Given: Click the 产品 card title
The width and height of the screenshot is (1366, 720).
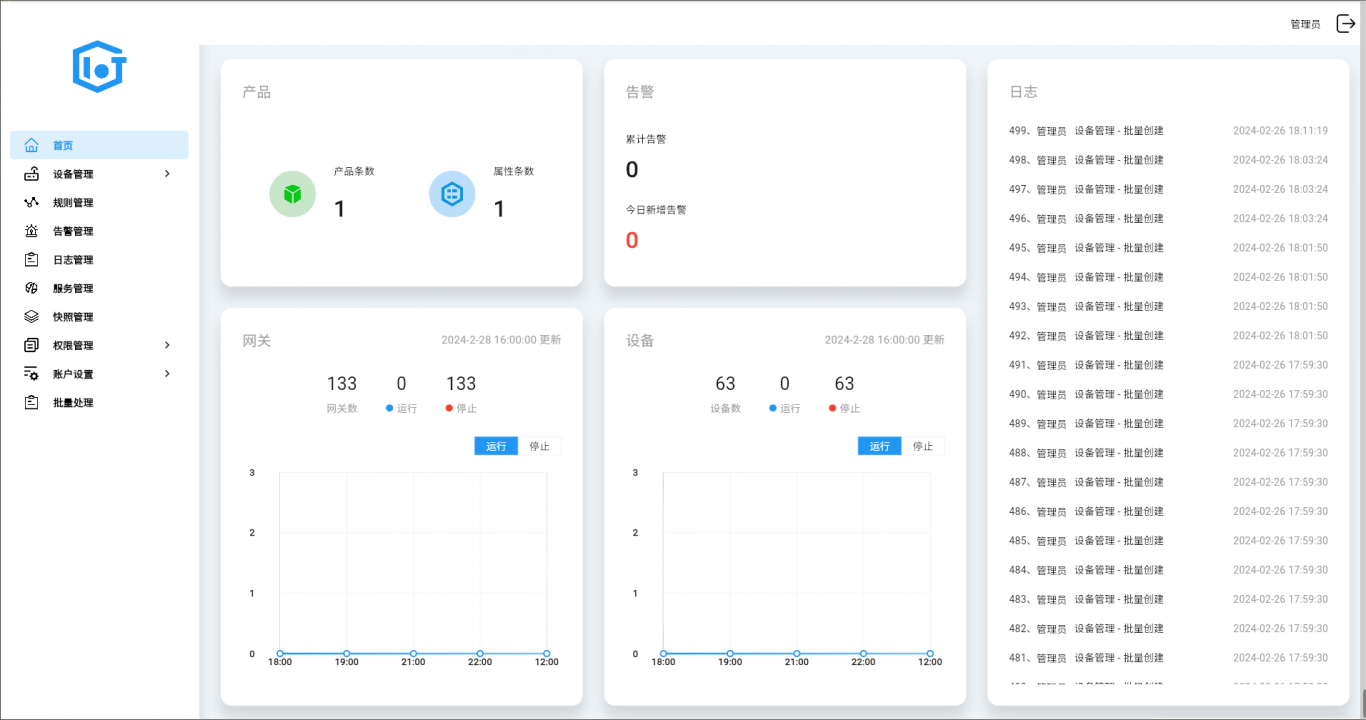Looking at the screenshot, I should [x=256, y=92].
